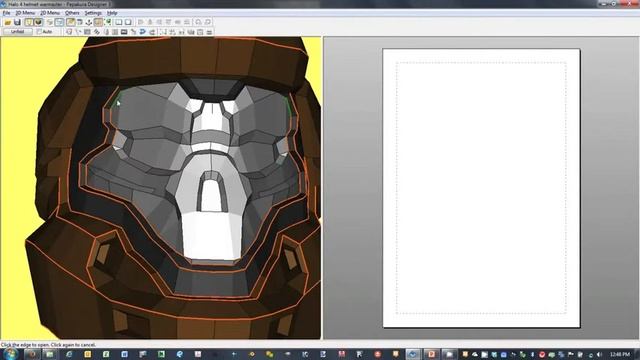Click the blank paper page in 2D view
The height and width of the screenshot is (360, 640).
point(481,188)
